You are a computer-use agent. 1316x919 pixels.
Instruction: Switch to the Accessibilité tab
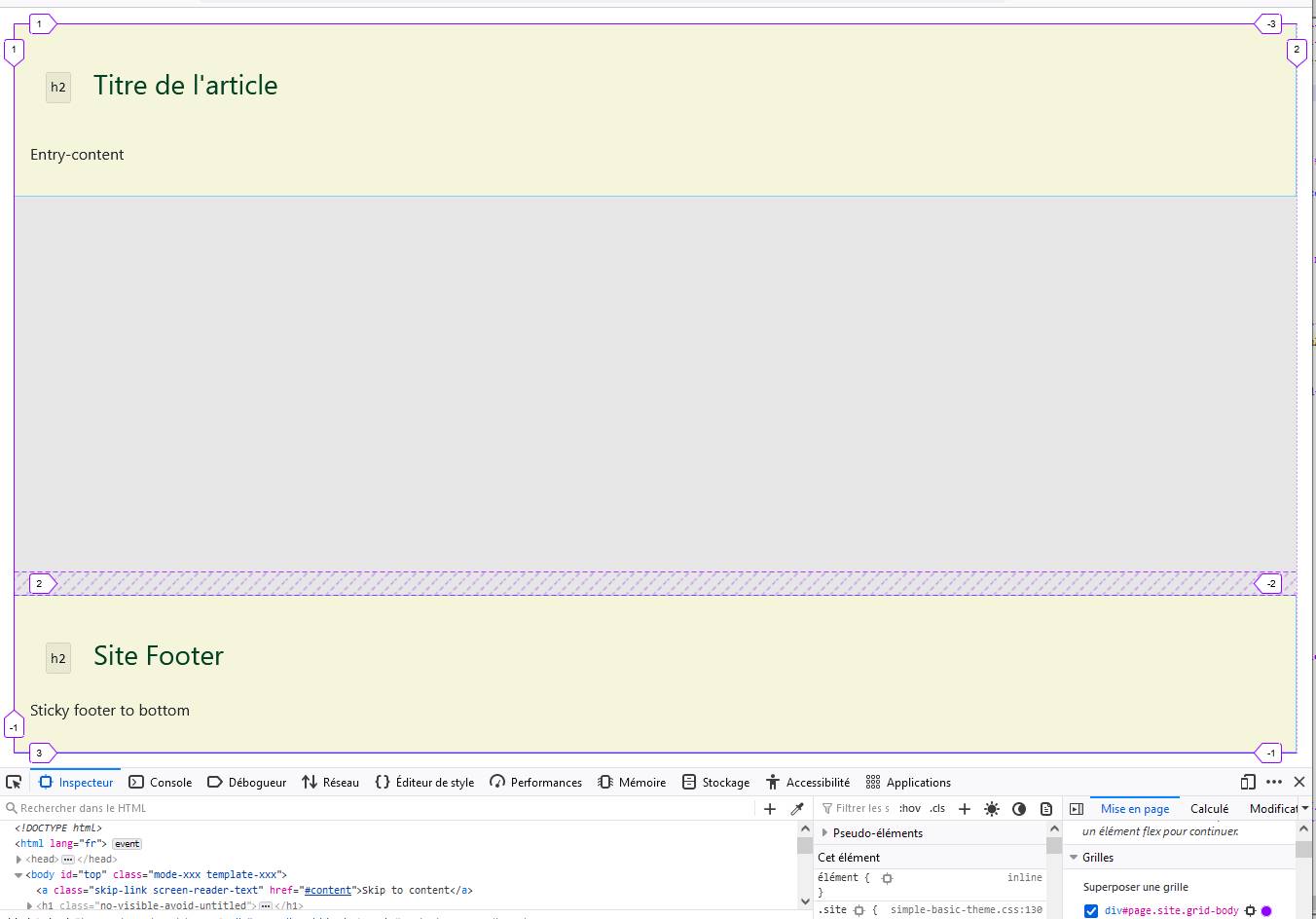pos(808,782)
